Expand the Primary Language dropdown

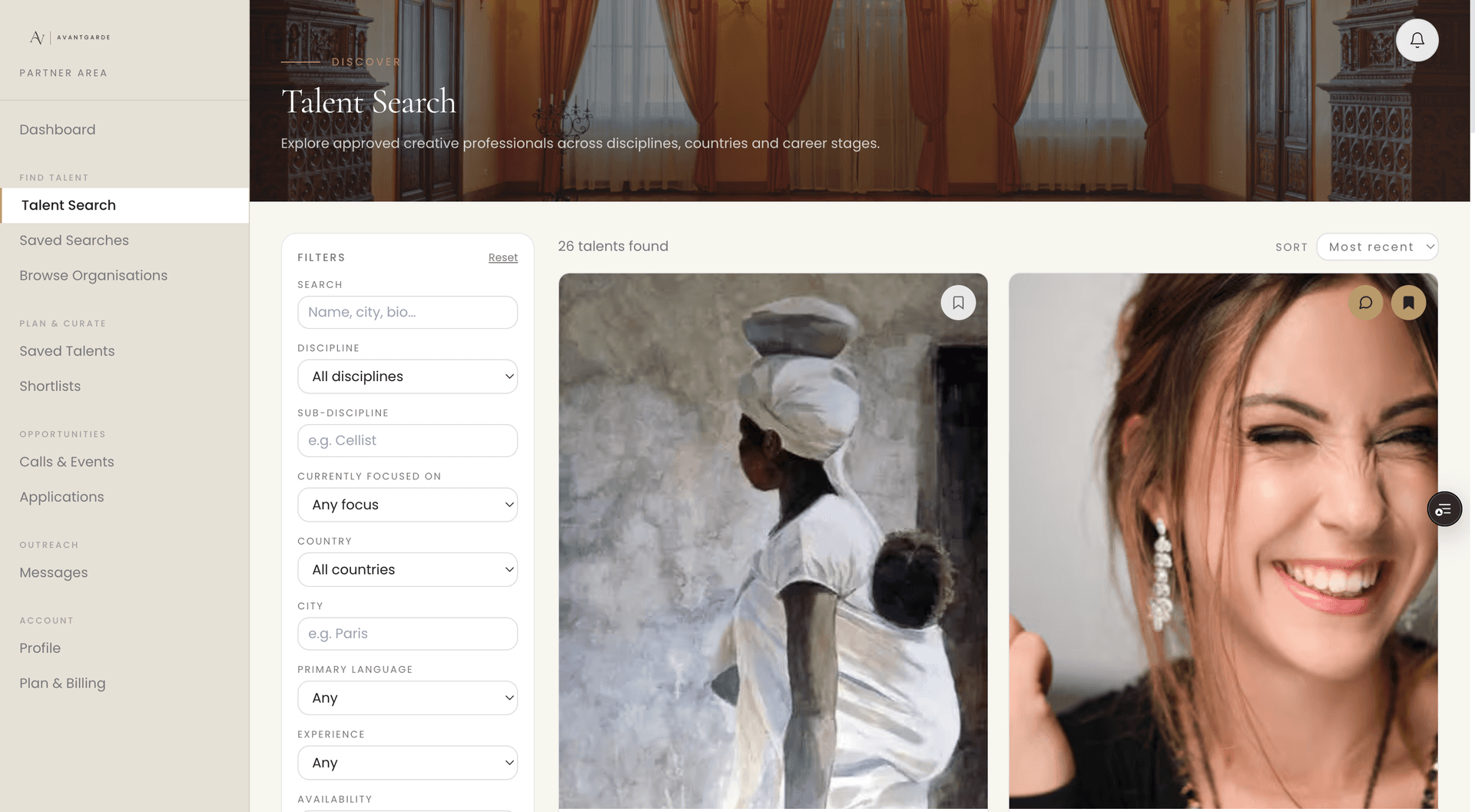407,698
